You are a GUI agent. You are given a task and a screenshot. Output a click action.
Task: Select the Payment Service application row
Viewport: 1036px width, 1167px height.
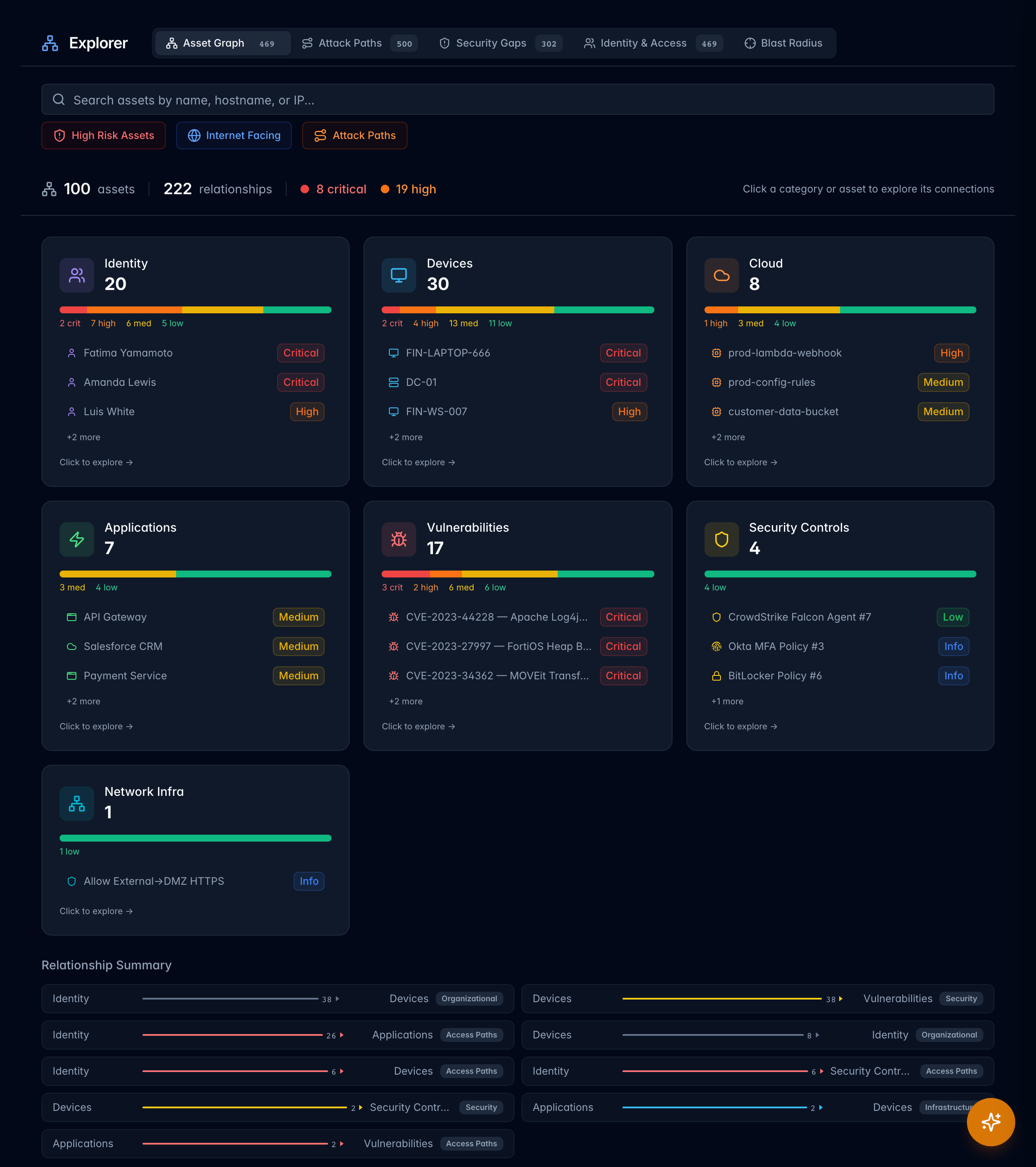pos(195,676)
